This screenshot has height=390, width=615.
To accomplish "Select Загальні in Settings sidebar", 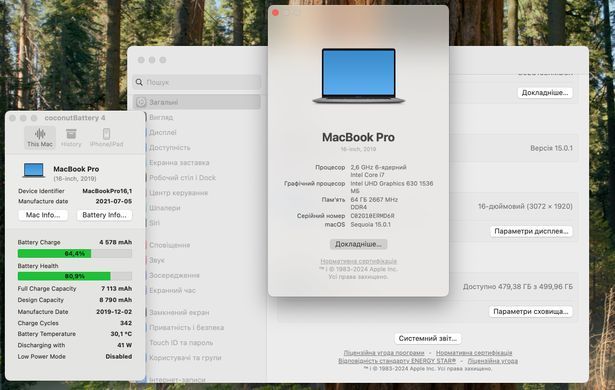I will point(197,102).
